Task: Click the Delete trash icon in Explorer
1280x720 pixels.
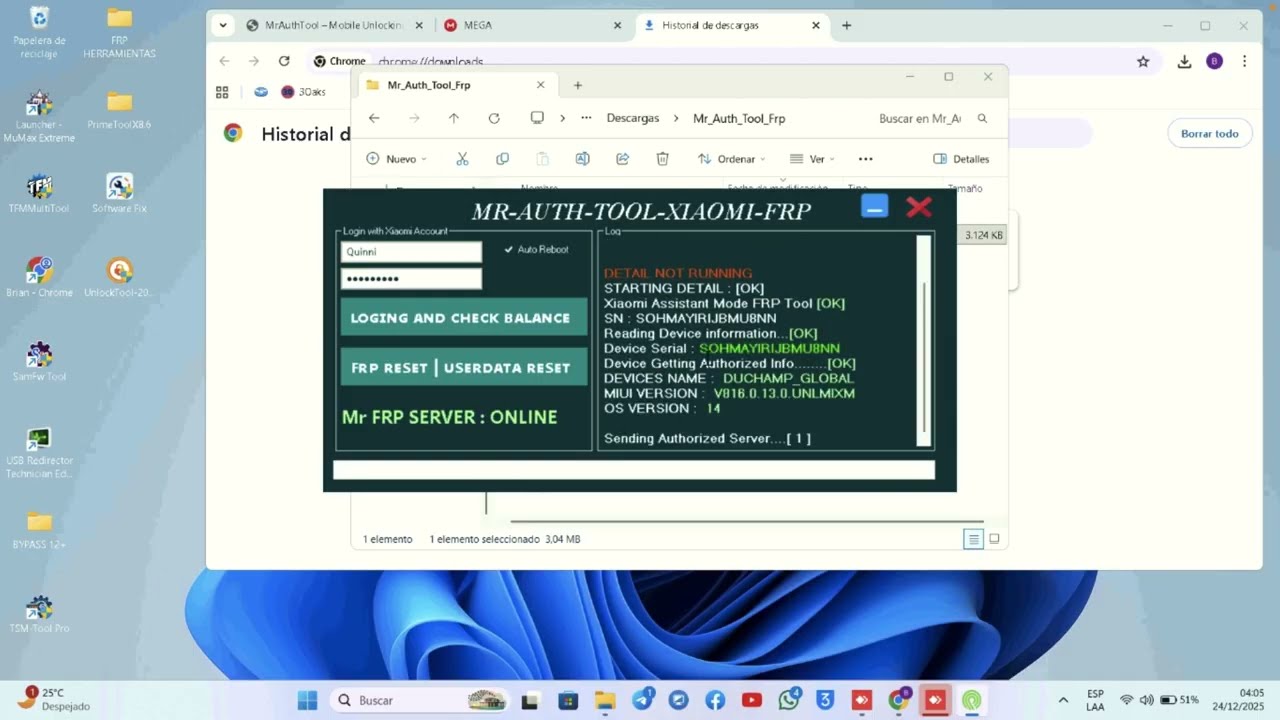Action: [x=662, y=159]
